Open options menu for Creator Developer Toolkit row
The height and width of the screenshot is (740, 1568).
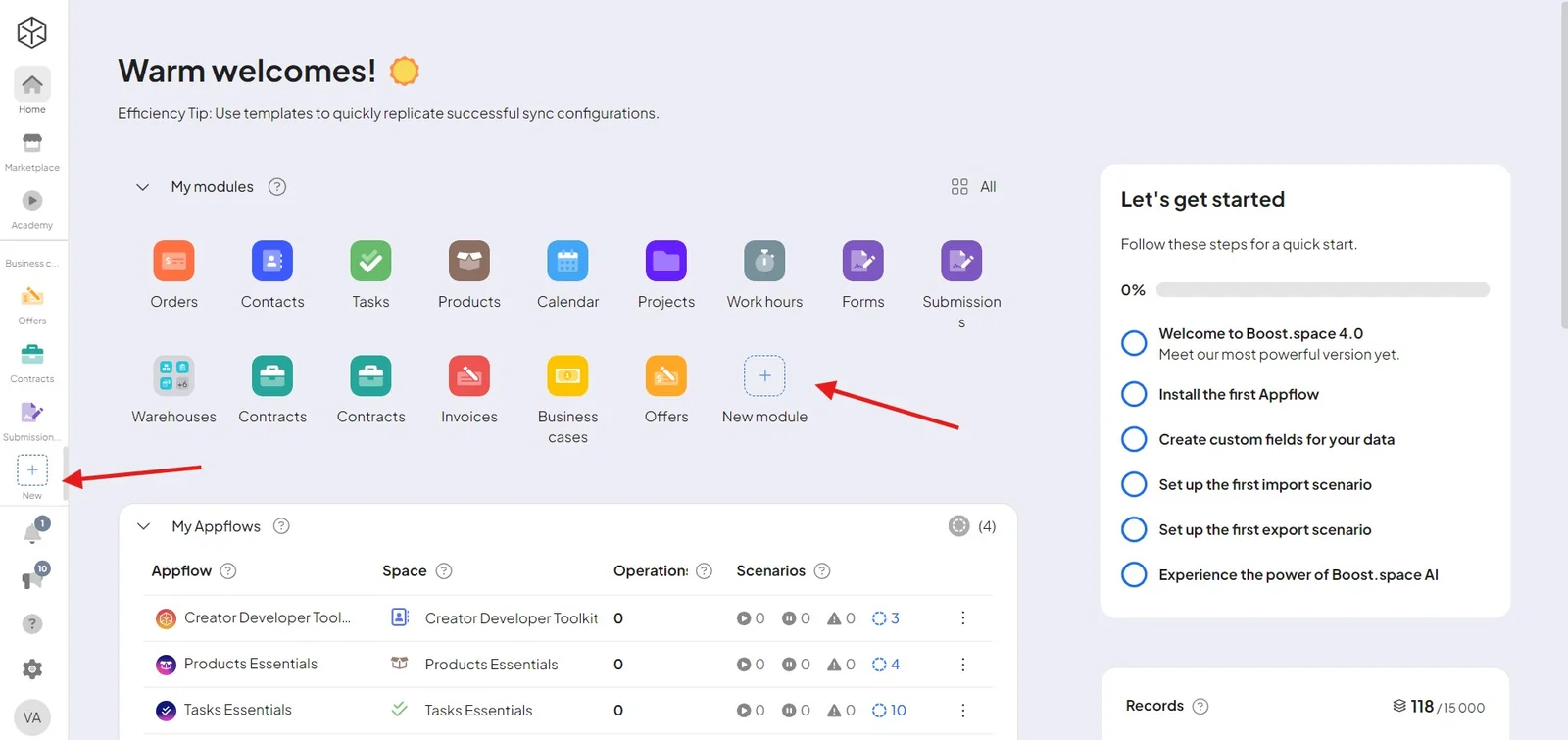tap(962, 618)
